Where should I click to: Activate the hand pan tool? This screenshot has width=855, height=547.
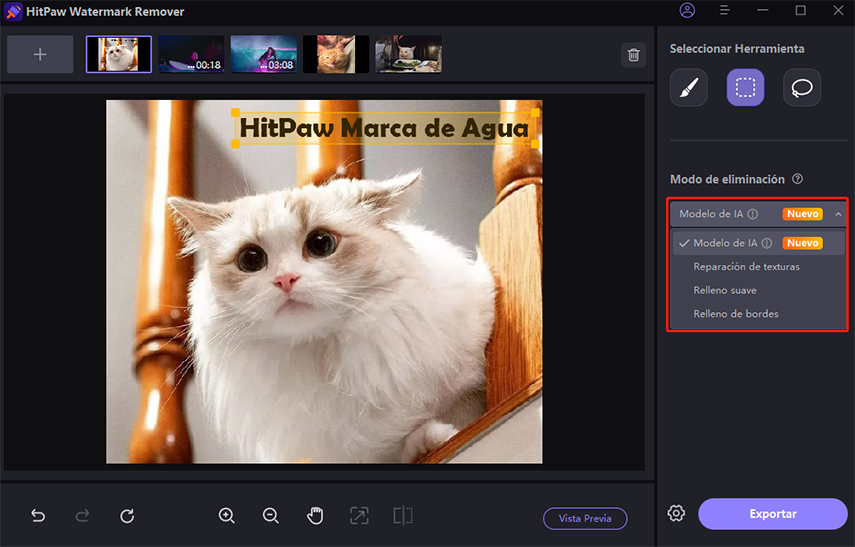tap(315, 516)
